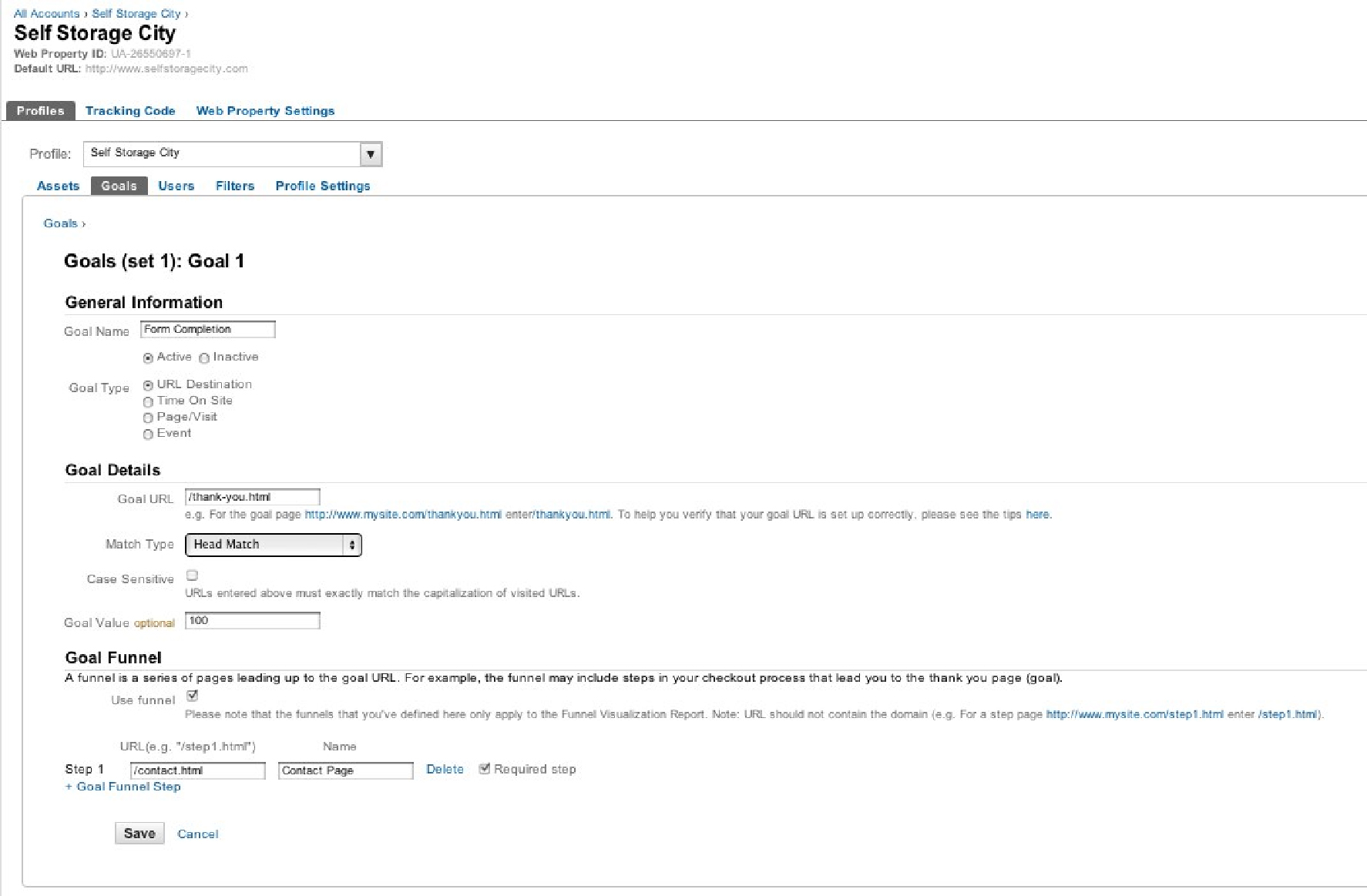Open the Profile dropdown arrow

point(371,154)
